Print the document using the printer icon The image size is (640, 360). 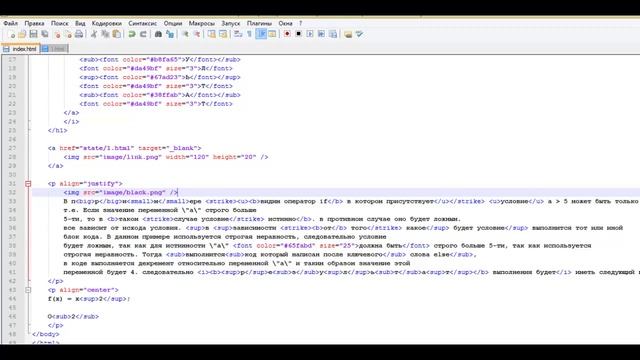(x=79, y=34)
